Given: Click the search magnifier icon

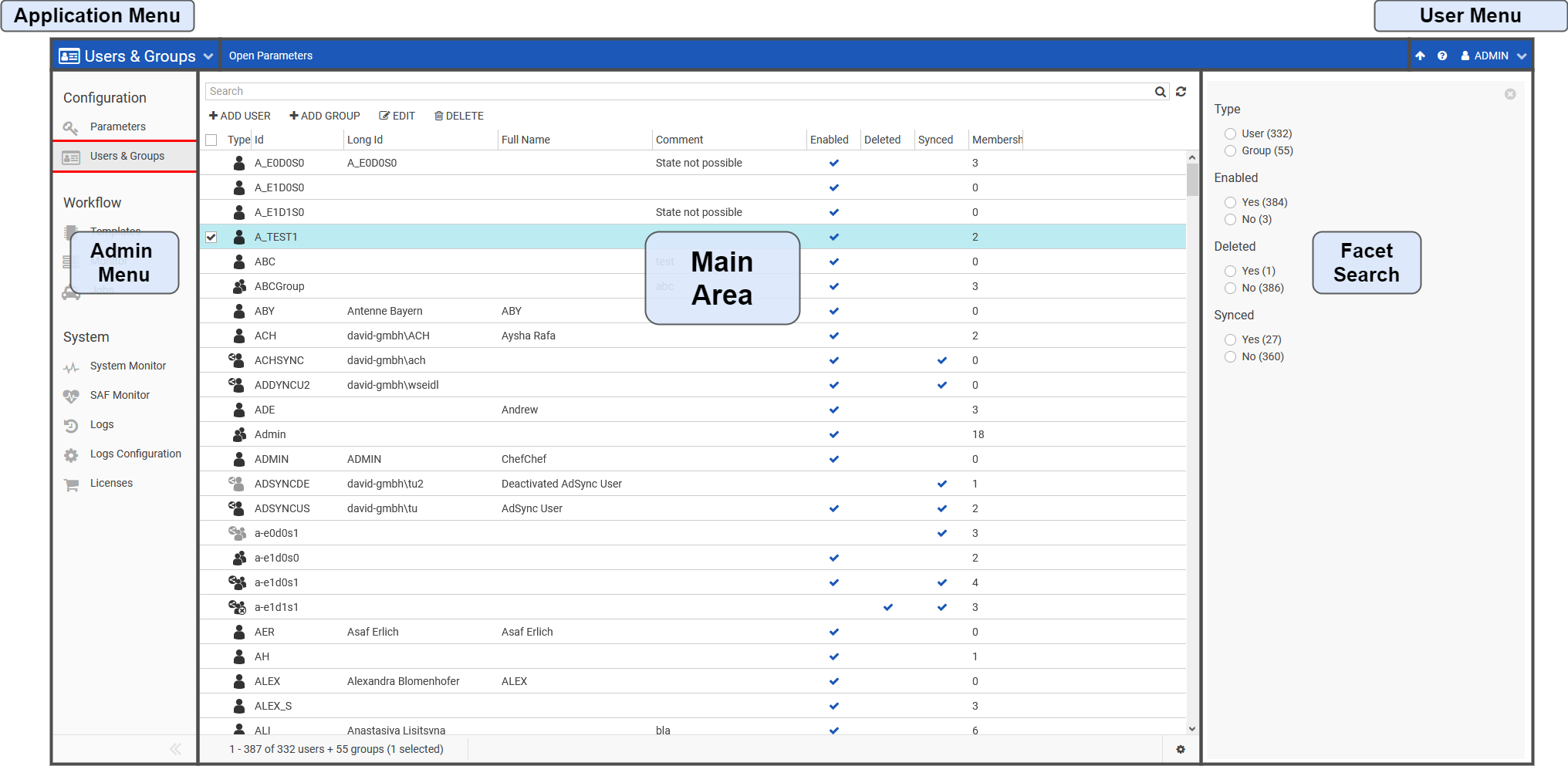Looking at the screenshot, I should click(1160, 92).
